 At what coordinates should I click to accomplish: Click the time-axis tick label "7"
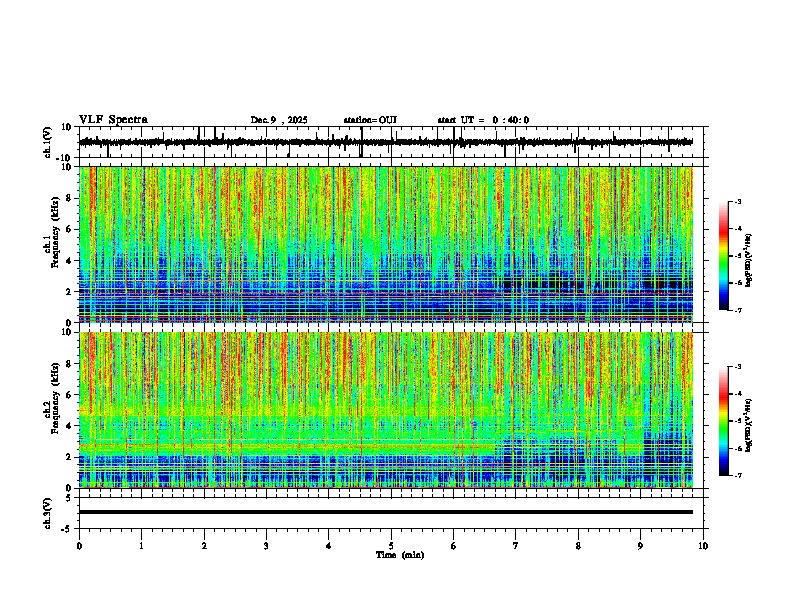click(x=516, y=546)
